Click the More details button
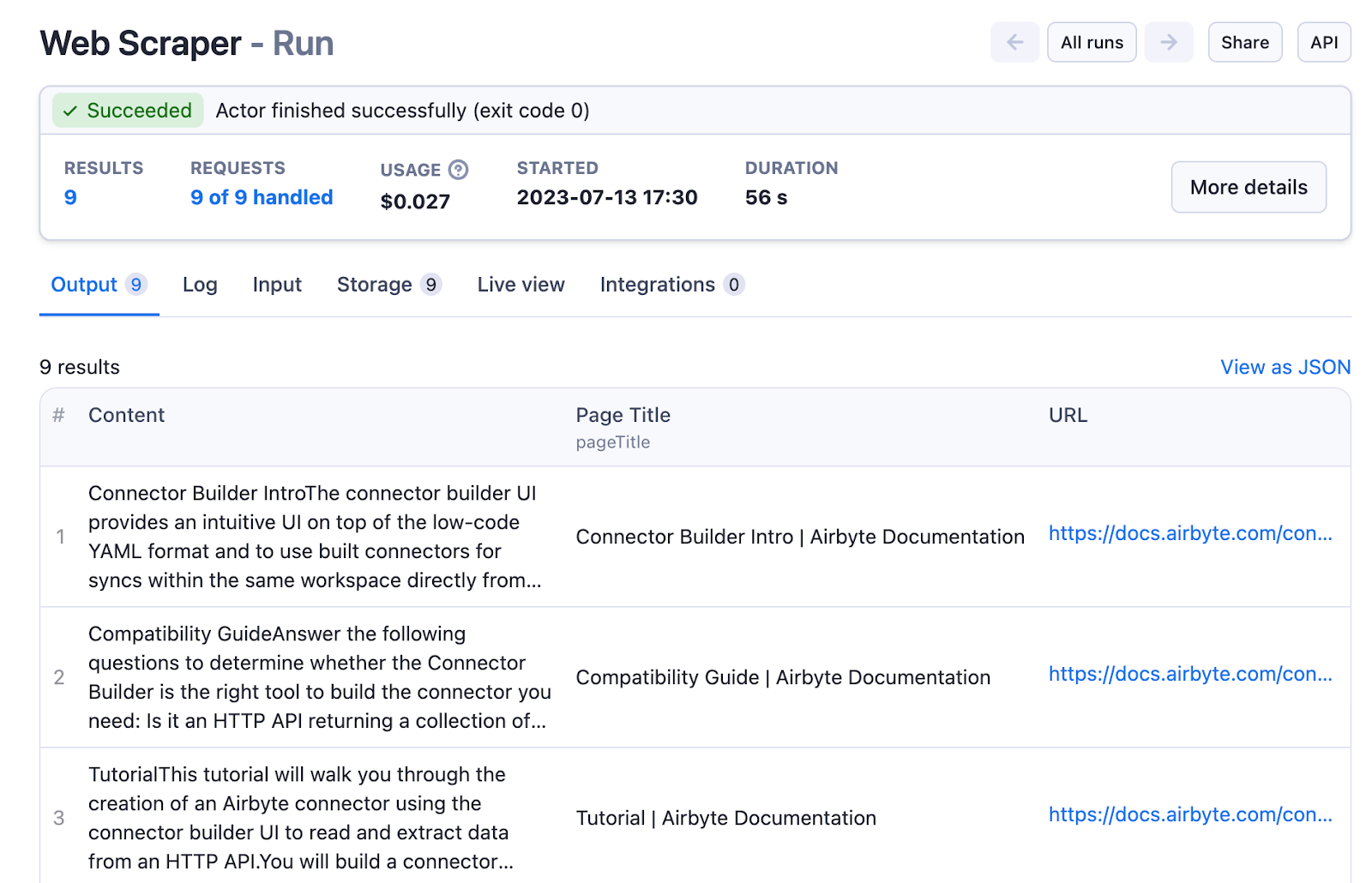 tap(1248, 187)
